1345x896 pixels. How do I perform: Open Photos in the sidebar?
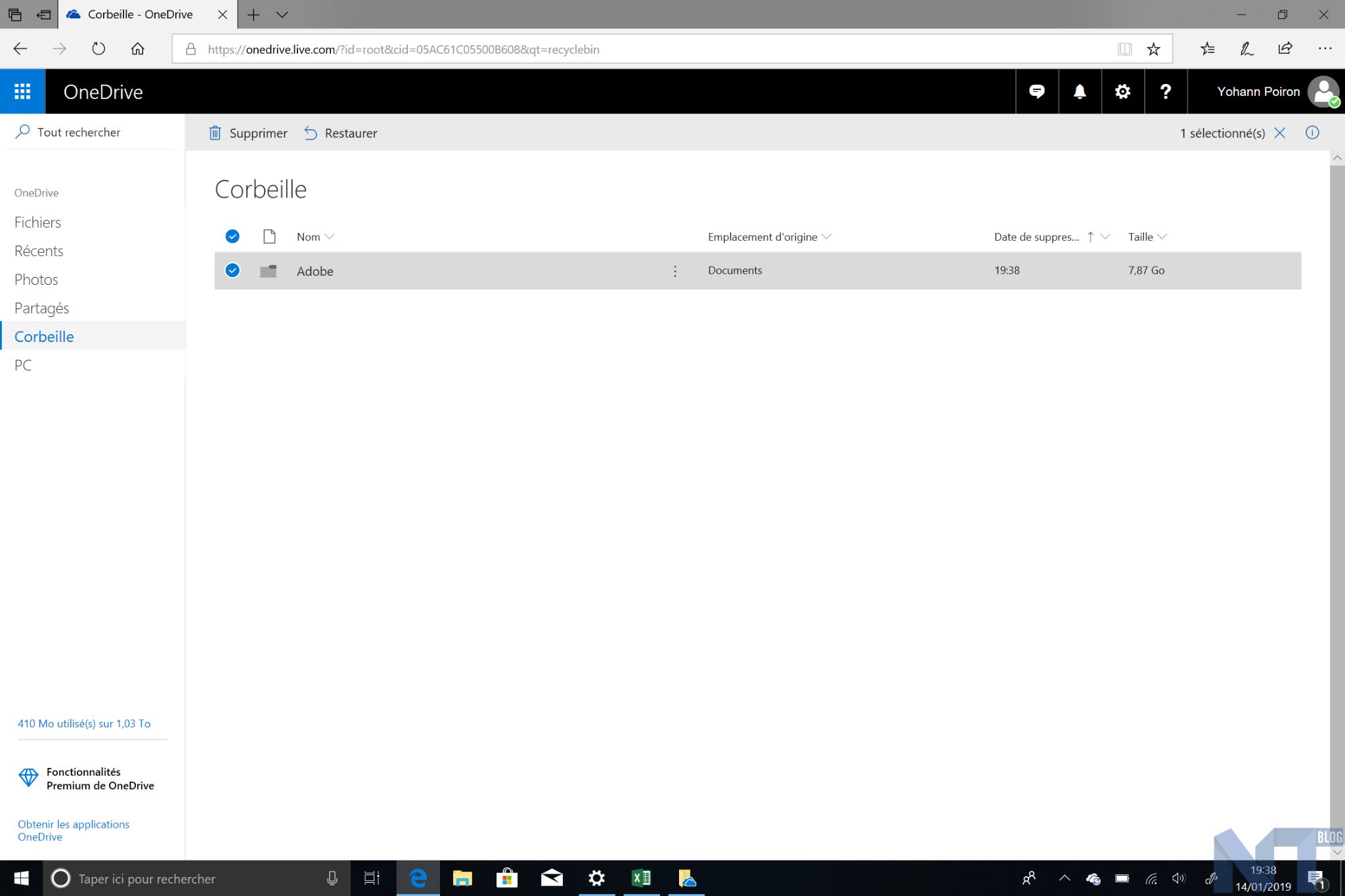click(36, 280)
